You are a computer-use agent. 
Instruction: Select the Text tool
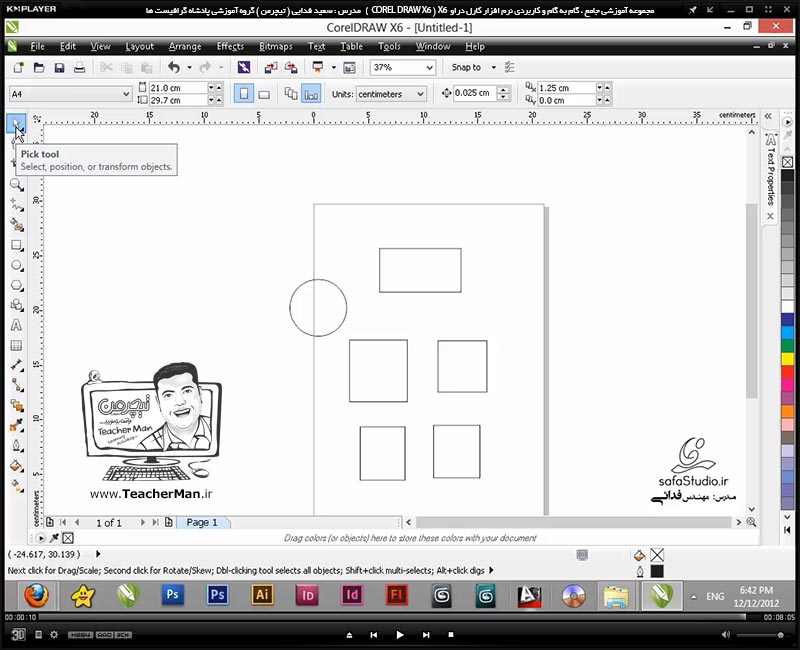(16, 325)
